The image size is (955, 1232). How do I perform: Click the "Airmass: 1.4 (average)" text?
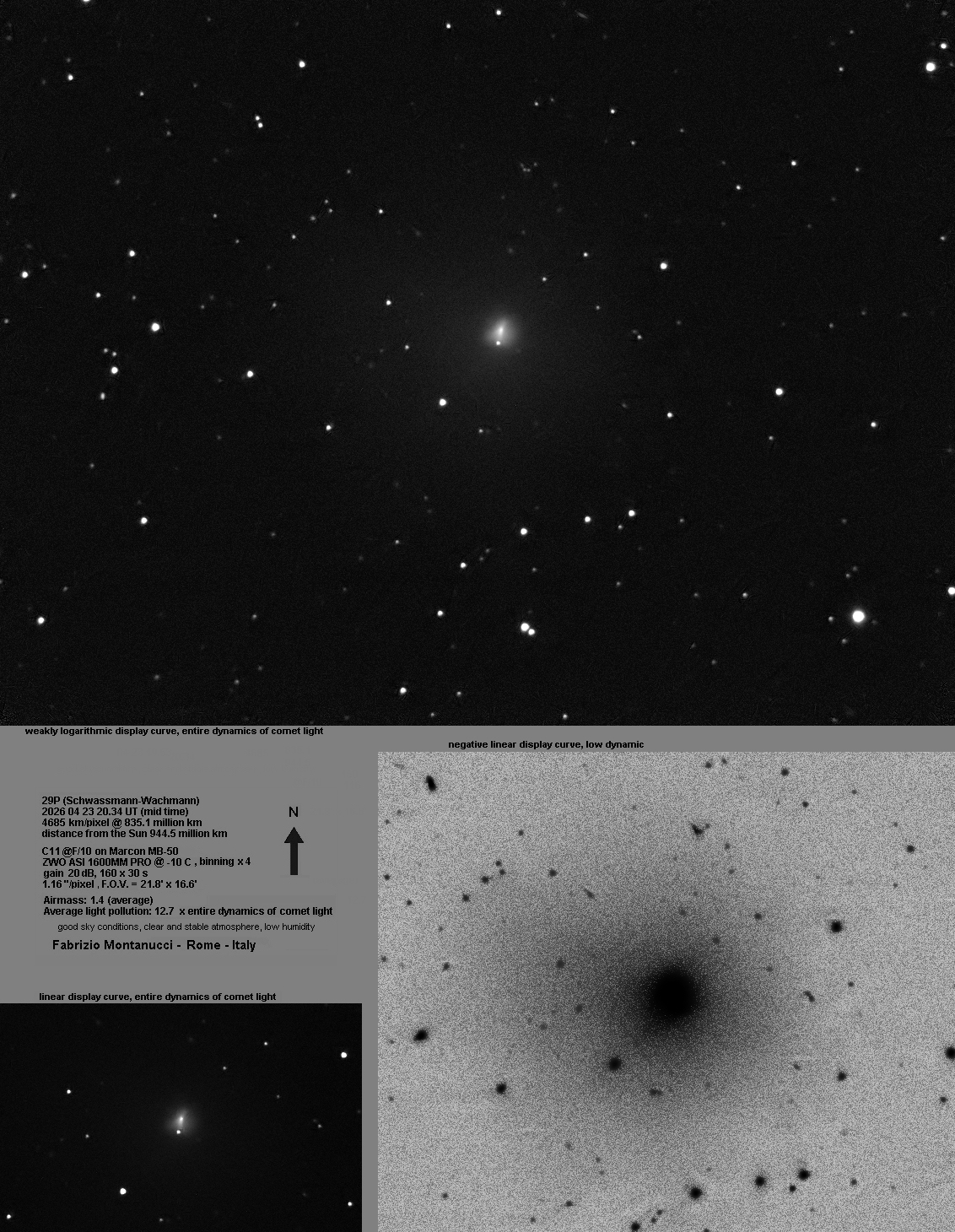(x=98, y=900)
